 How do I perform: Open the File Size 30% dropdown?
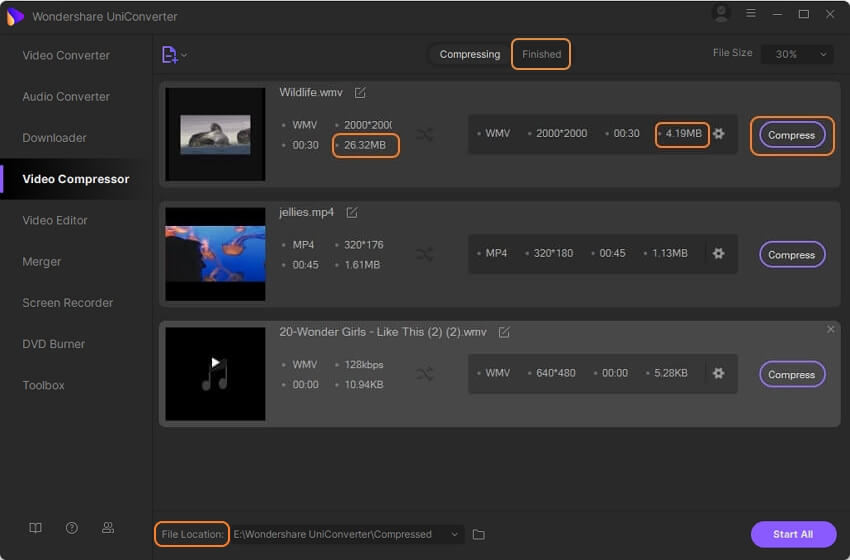[x=797, y=54]
